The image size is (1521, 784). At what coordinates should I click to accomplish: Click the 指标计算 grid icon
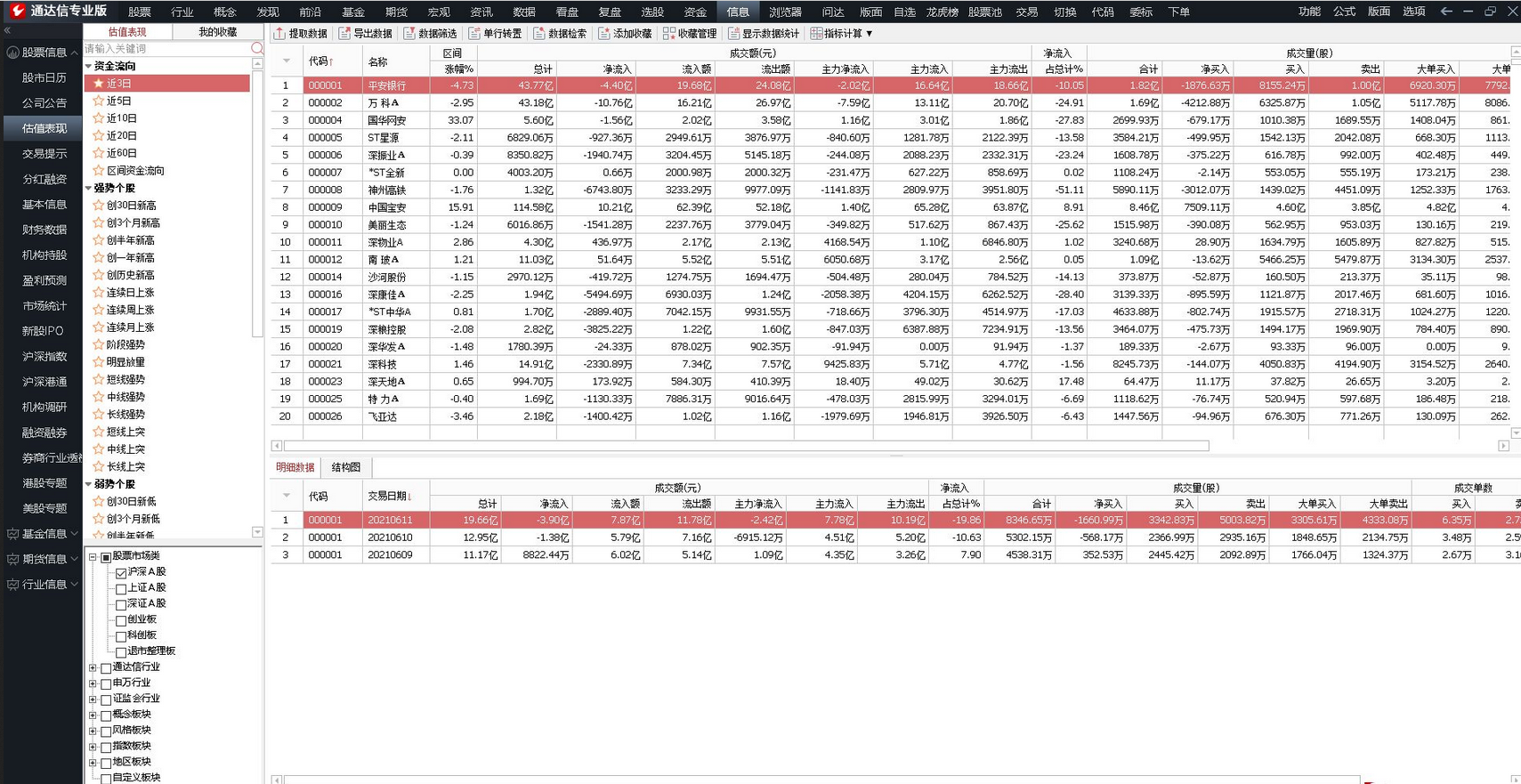tap(816, 34)
